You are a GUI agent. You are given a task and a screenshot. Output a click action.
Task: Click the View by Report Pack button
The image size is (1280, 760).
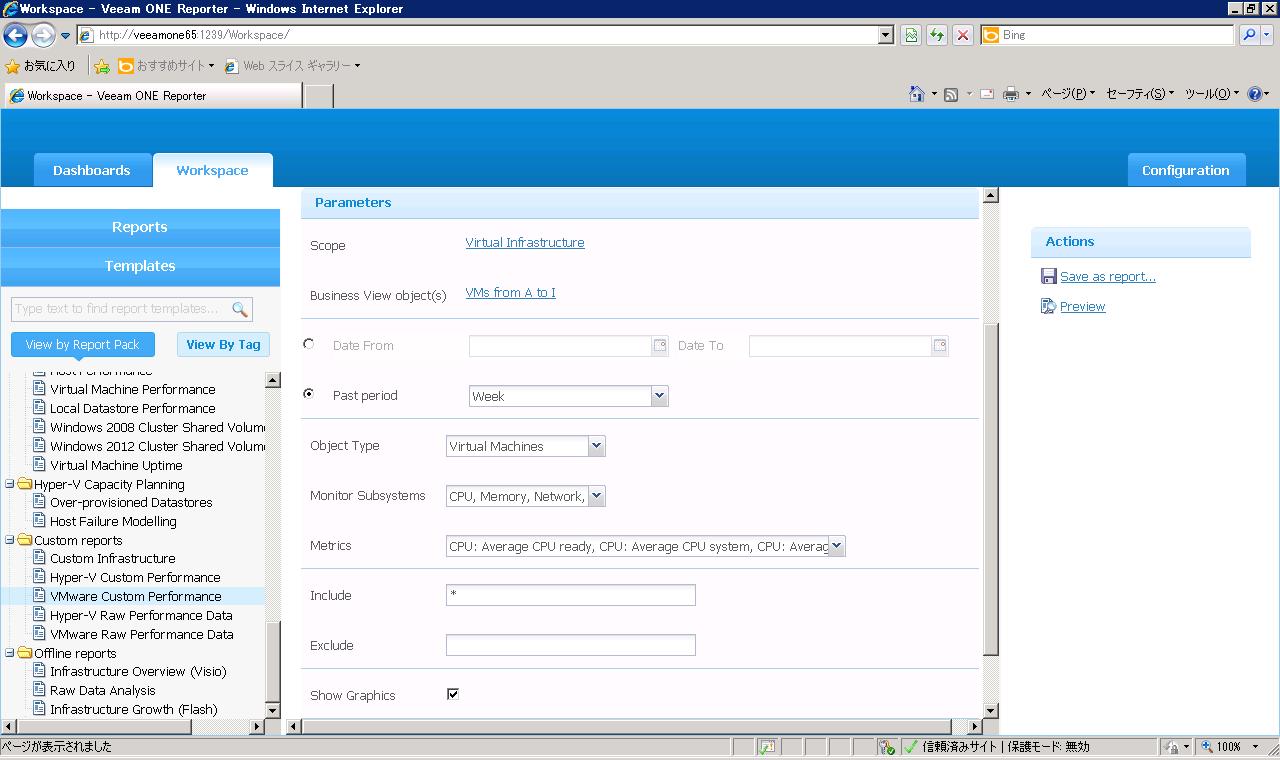(x=83, y=345)
